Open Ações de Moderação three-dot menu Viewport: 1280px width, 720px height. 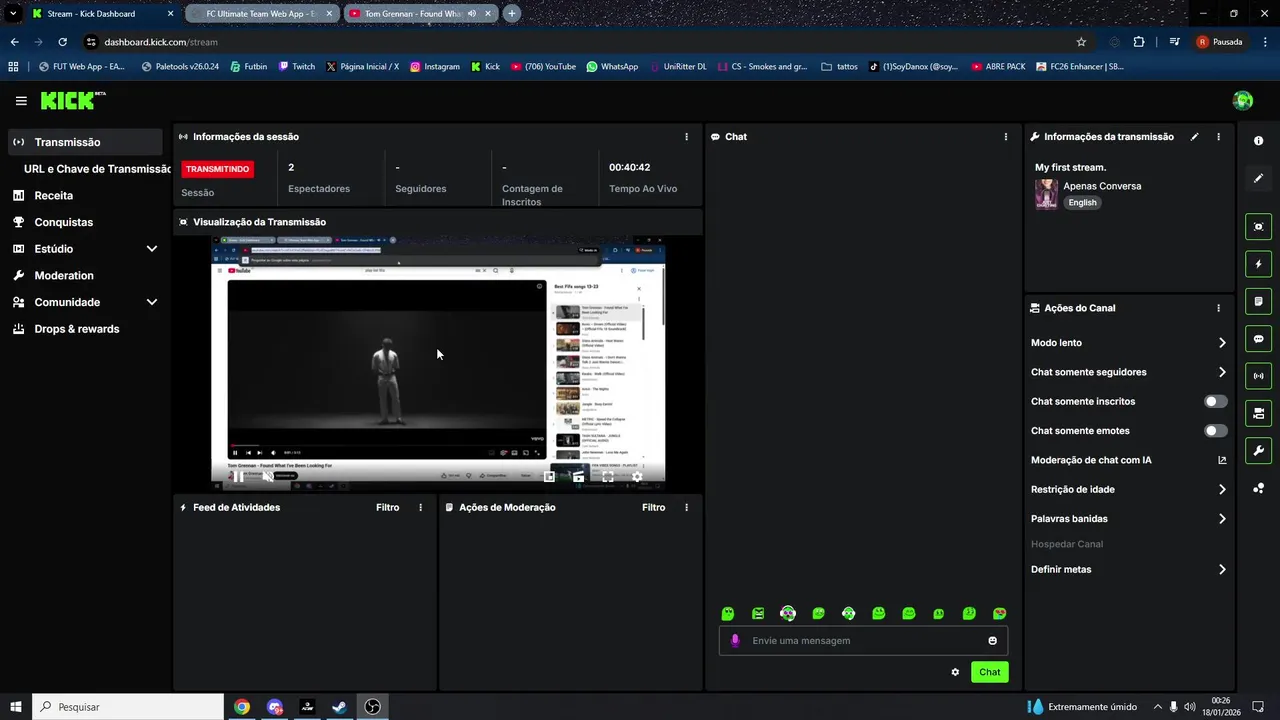click(x=686, y=508)
